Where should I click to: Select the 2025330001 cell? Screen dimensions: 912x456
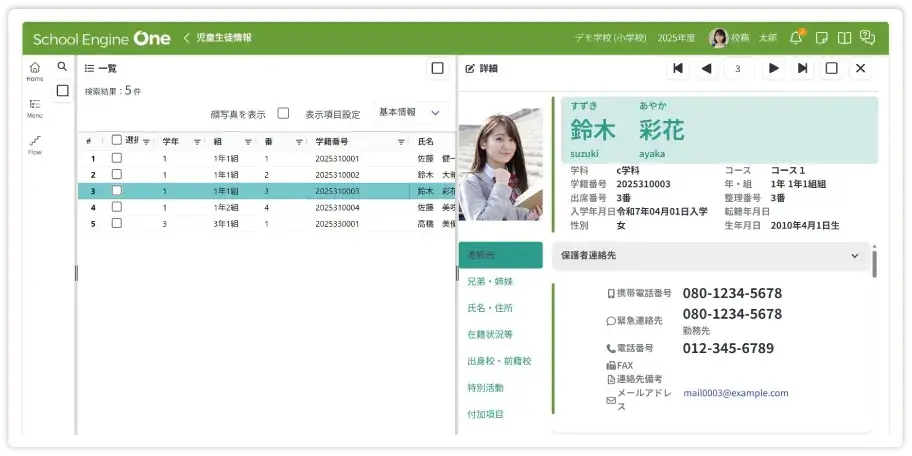coord(337,223)
